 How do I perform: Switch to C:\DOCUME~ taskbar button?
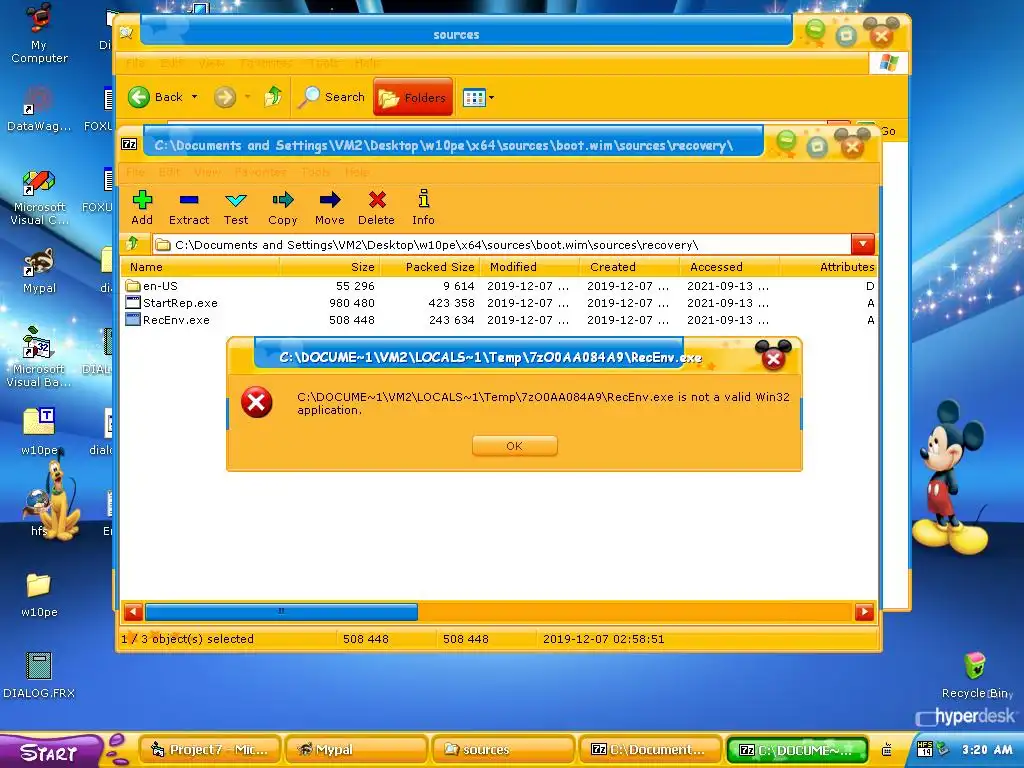pyautogui.click(x=797, y=750)
